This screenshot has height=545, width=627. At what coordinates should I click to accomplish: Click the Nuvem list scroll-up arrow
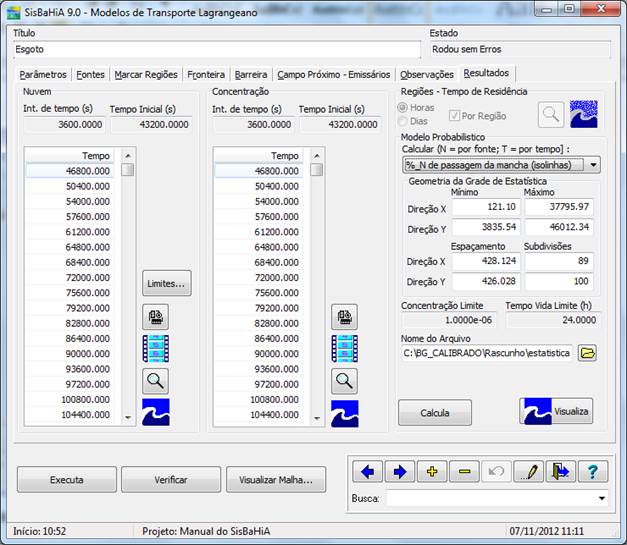[x=128, y=156]
